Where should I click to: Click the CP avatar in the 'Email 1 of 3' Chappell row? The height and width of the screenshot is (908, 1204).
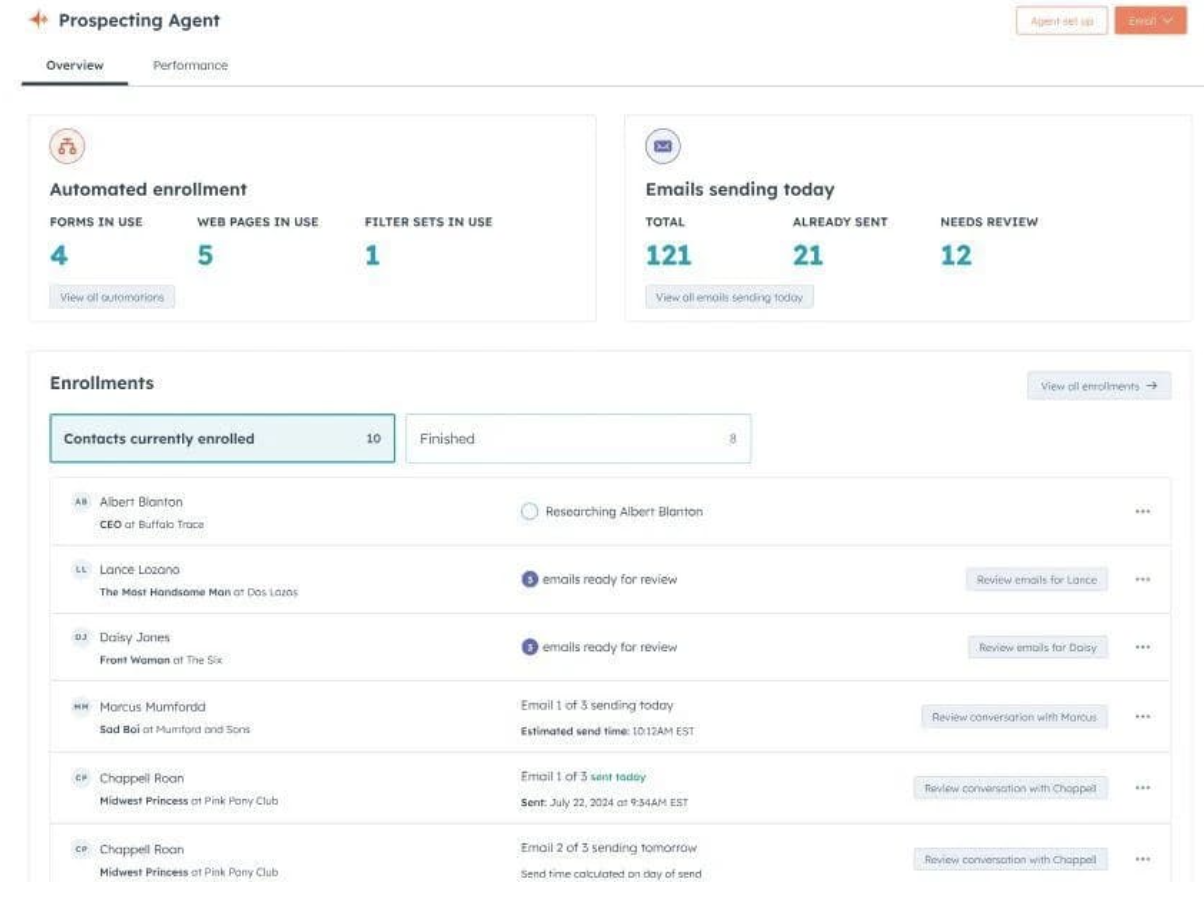pos(82,778)
